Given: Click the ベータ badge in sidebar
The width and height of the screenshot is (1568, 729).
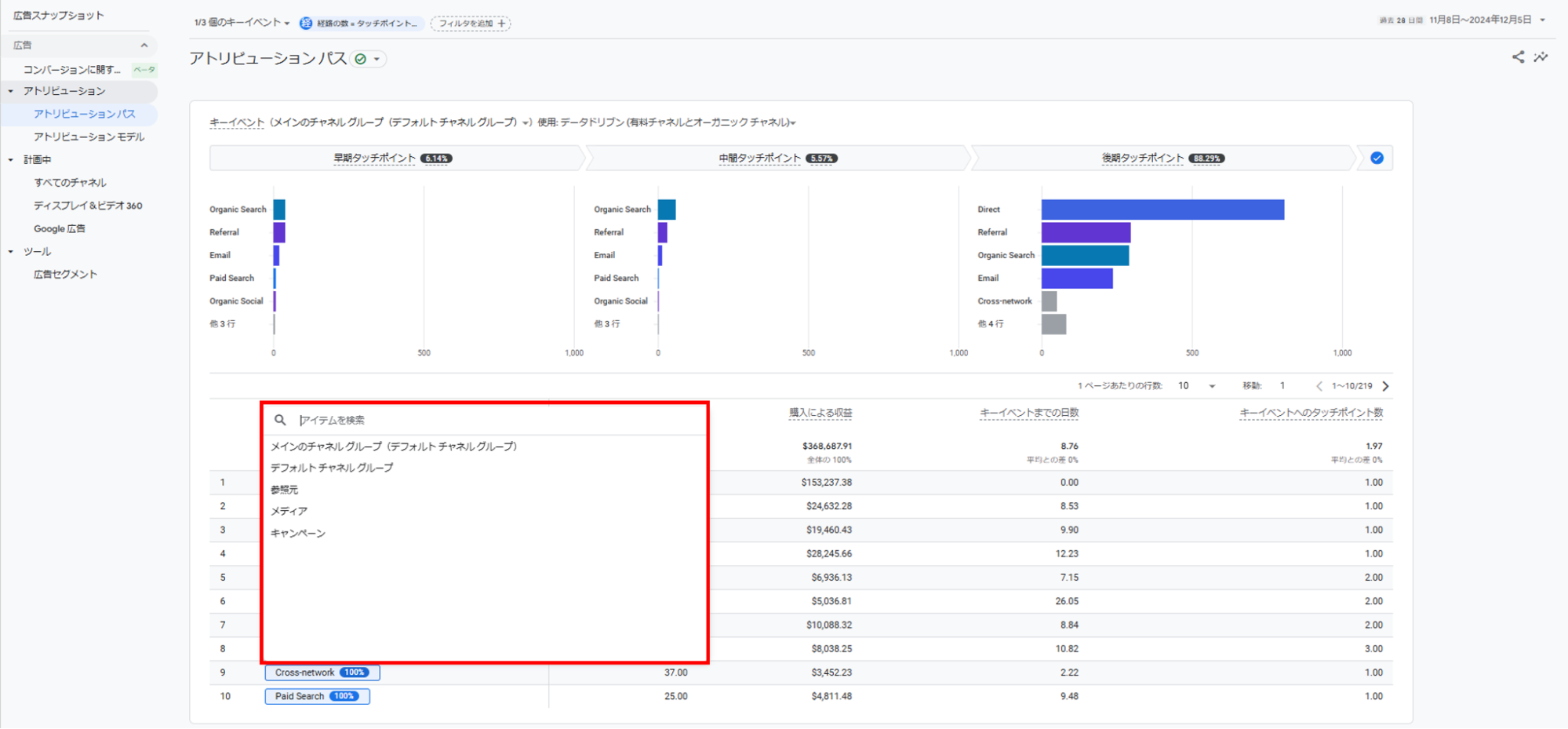Looking at the screenshot, I should [144, 70].
